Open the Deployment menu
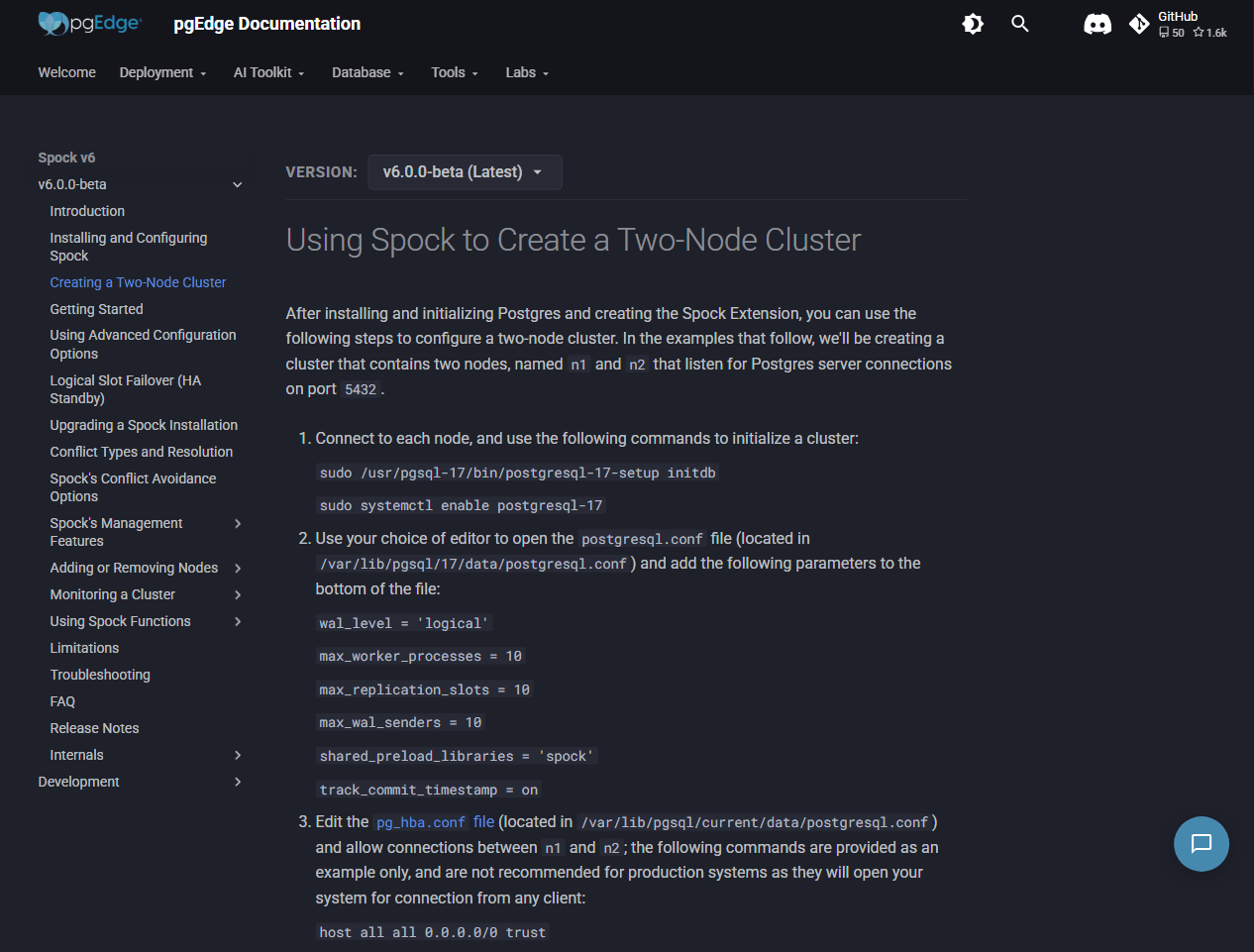The height and width of the screenshot is (952, 1254). [163, 72]
